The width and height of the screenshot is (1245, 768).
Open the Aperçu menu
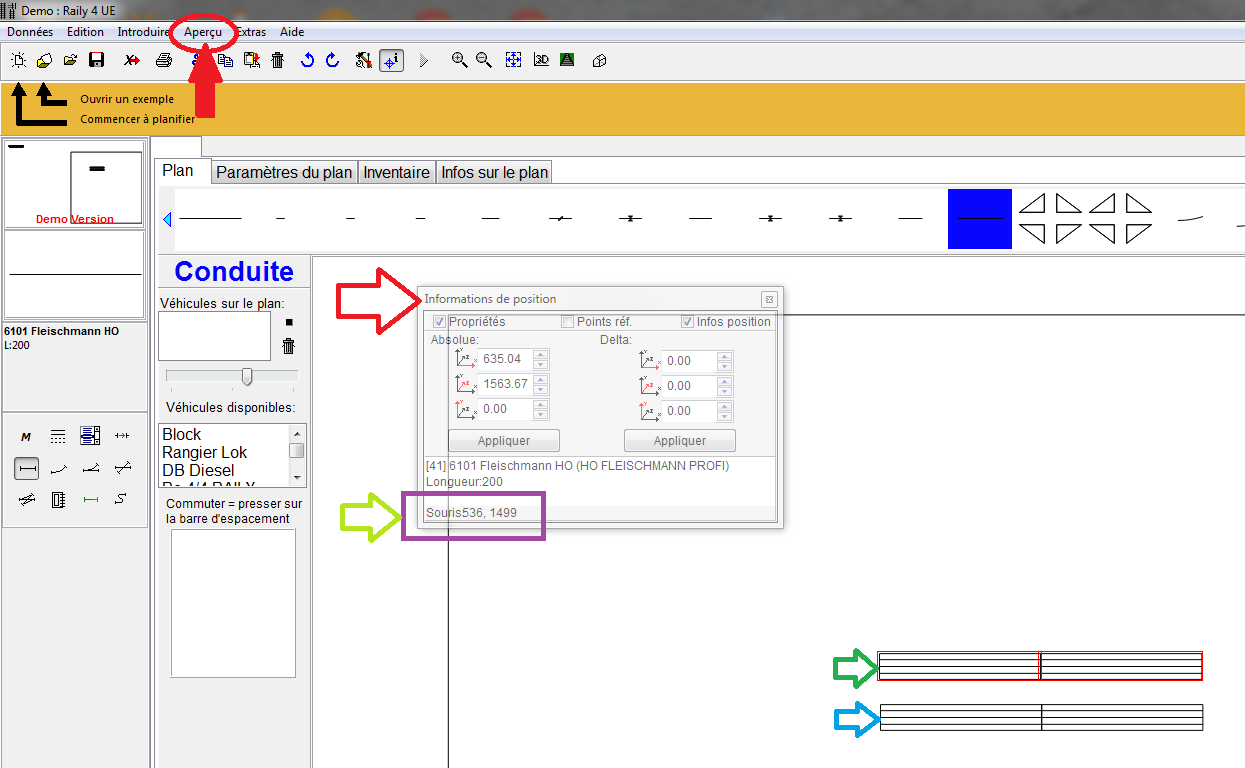[203, 32]
